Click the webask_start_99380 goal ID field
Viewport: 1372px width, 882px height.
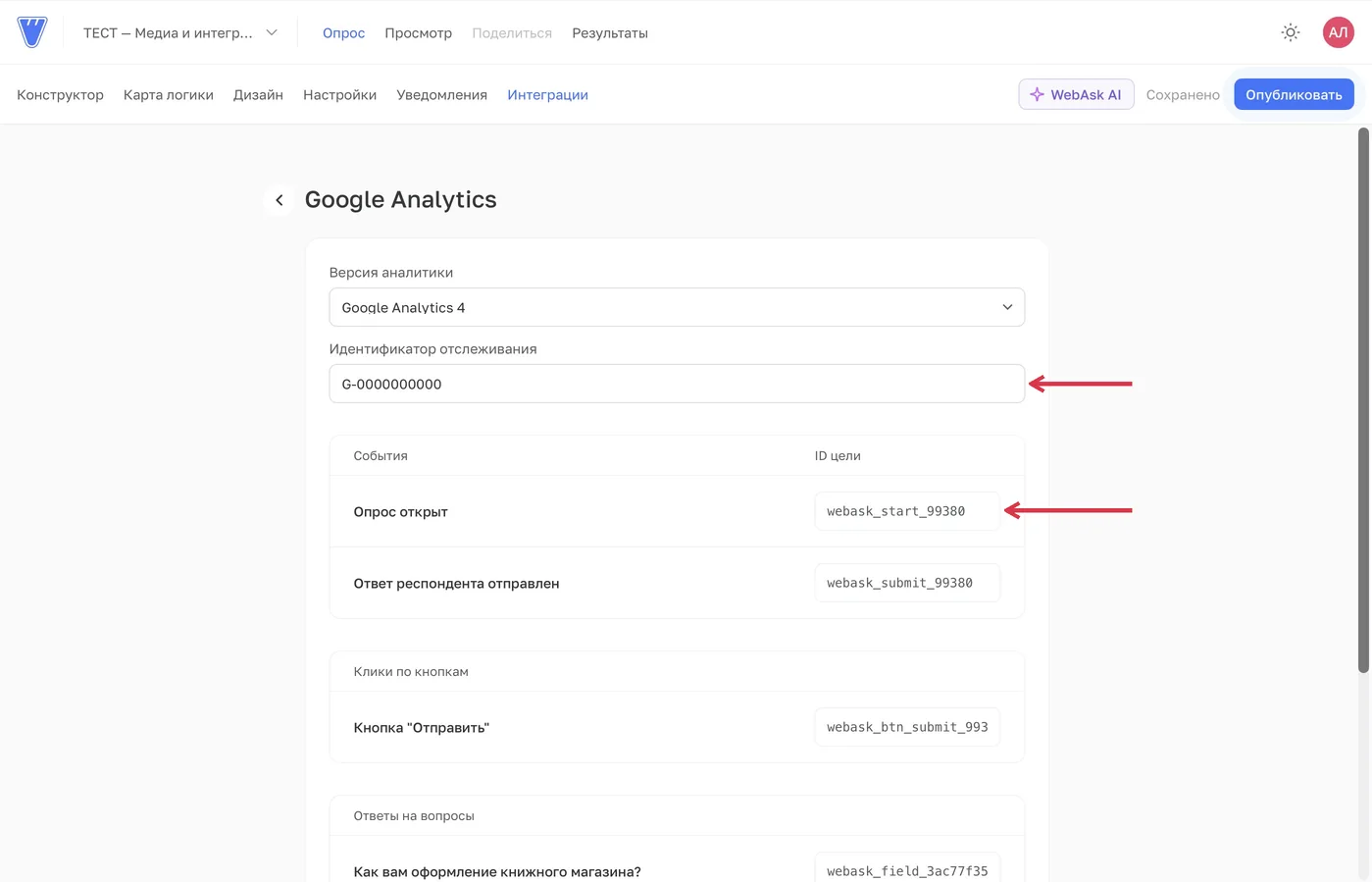click(907, 511)
